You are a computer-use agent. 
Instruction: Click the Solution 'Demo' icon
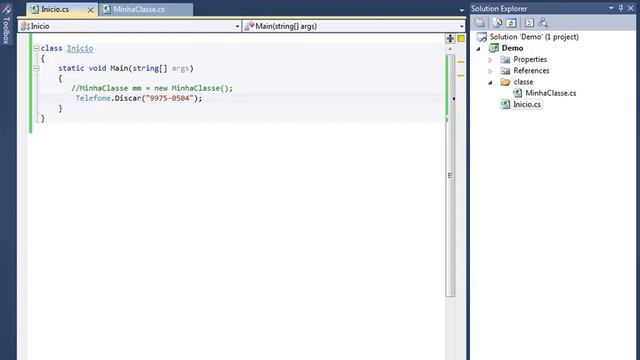pos(482,37)
